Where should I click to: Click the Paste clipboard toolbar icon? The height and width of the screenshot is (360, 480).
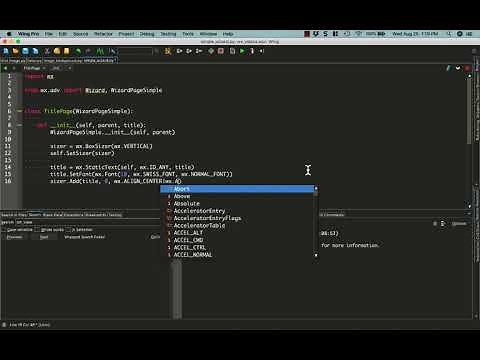[67, 51]
